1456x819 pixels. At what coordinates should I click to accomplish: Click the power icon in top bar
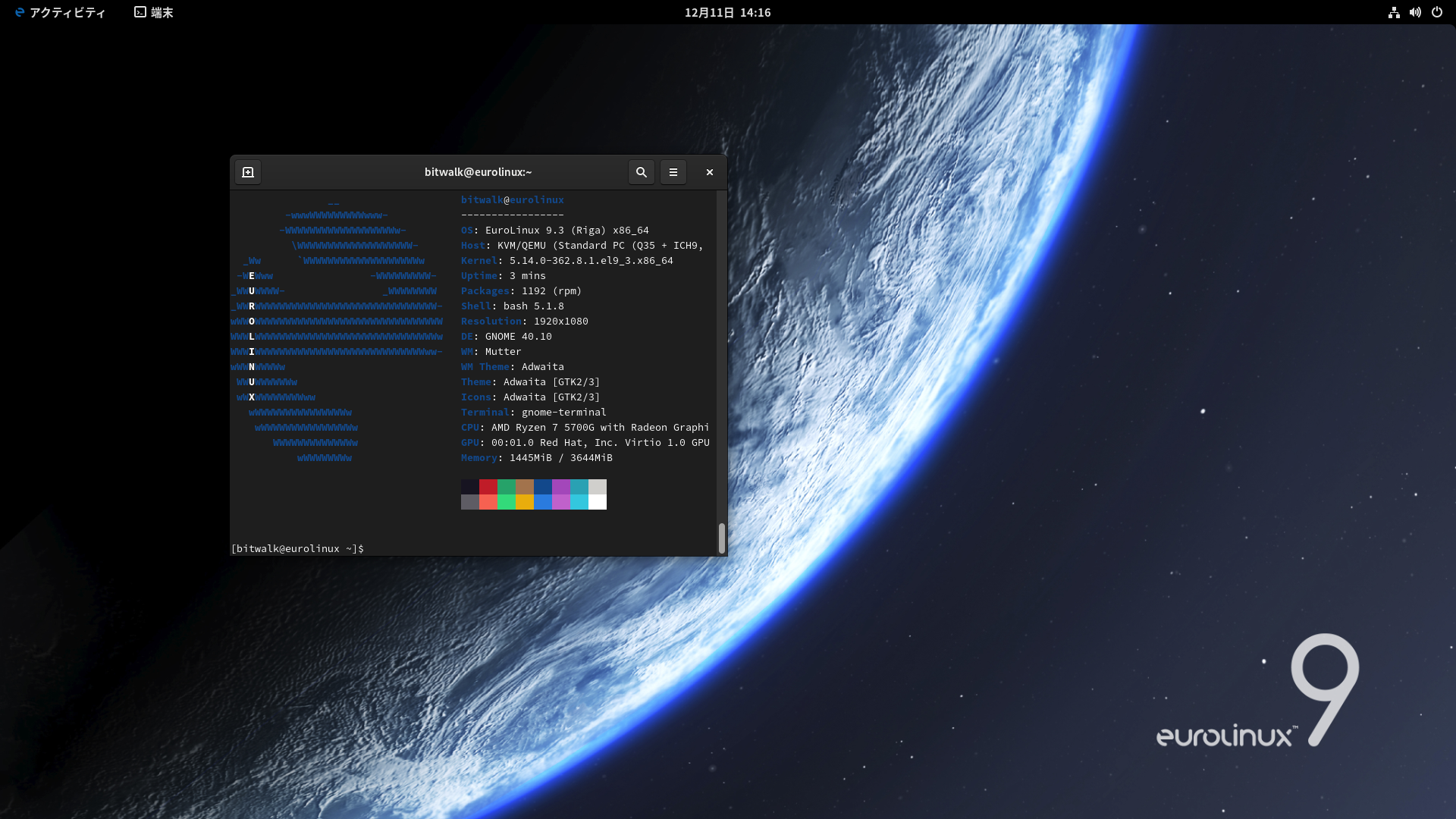click(1436, 12)
